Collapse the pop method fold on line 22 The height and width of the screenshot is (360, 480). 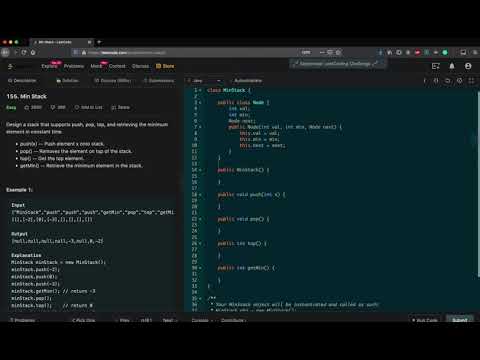pyautogui.click(x=200, y=219)
